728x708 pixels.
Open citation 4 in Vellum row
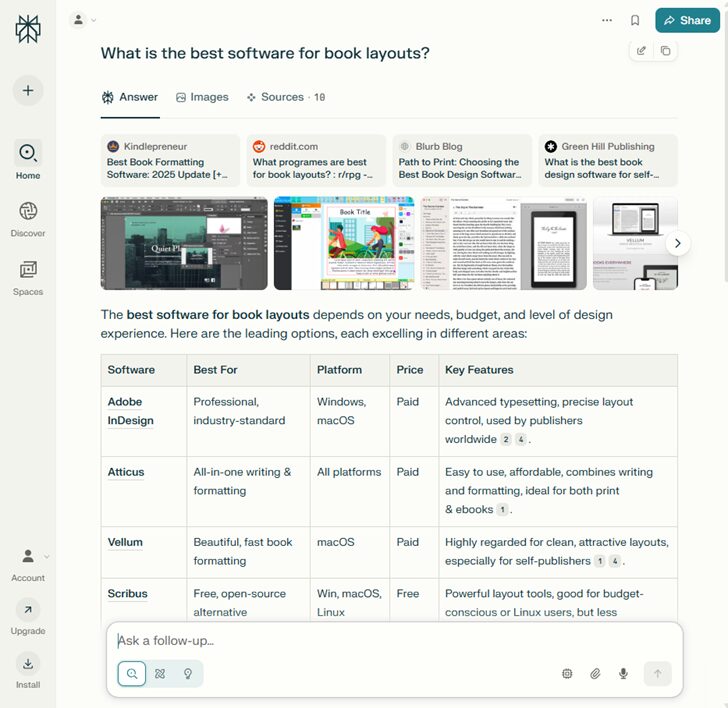(615, 561)
